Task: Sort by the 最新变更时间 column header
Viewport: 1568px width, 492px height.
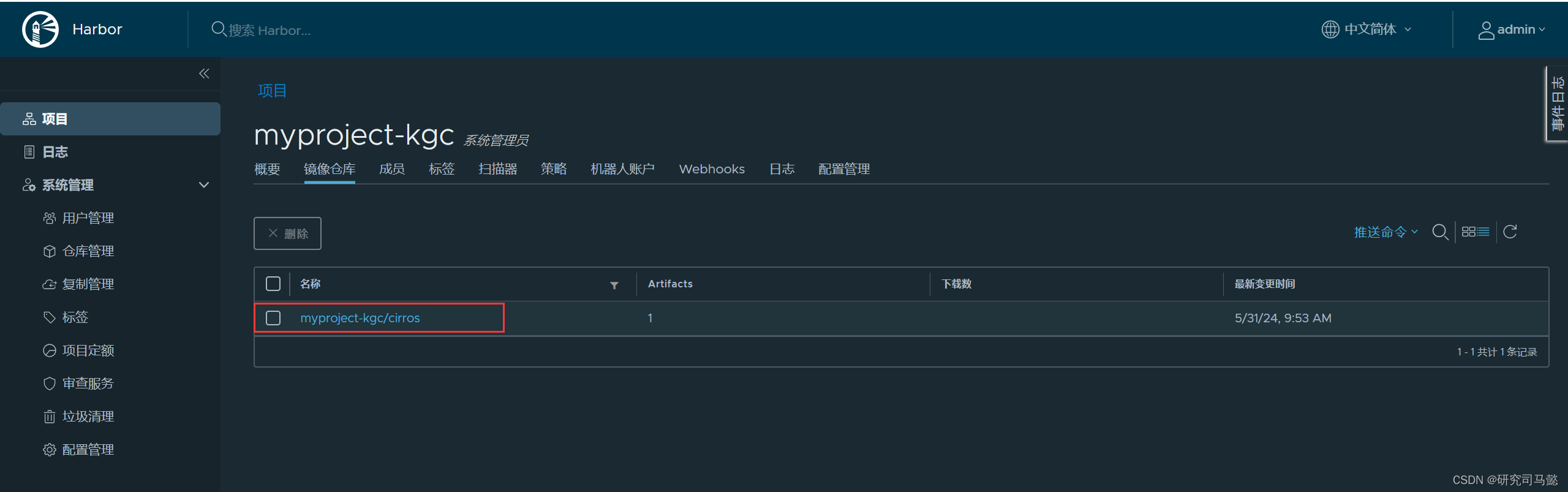Action: coord(1265,284)
